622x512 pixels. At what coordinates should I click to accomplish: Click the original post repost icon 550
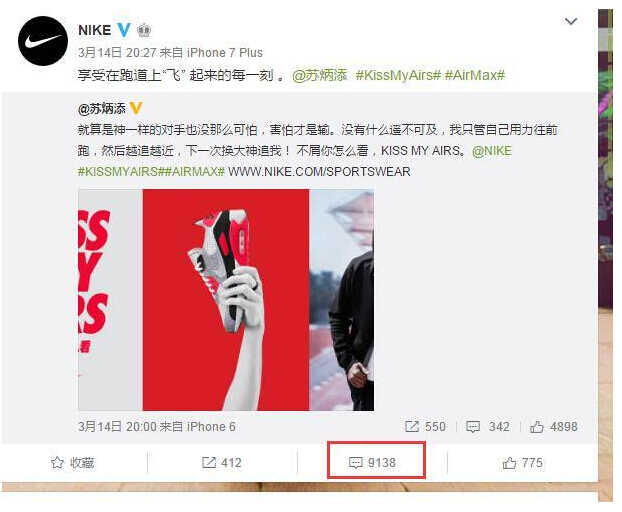click(425, 427)
